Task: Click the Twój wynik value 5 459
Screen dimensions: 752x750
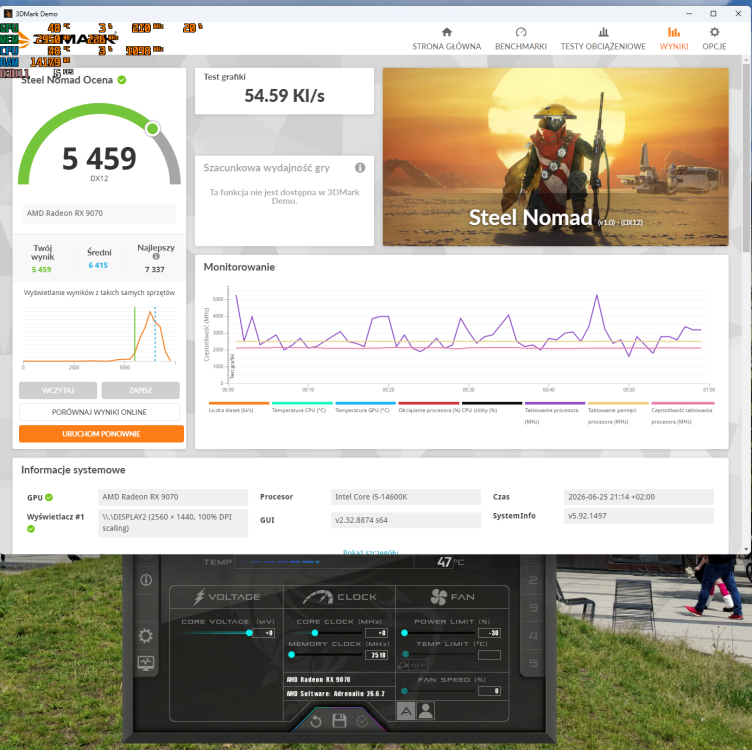Action: tap(41, 270)
